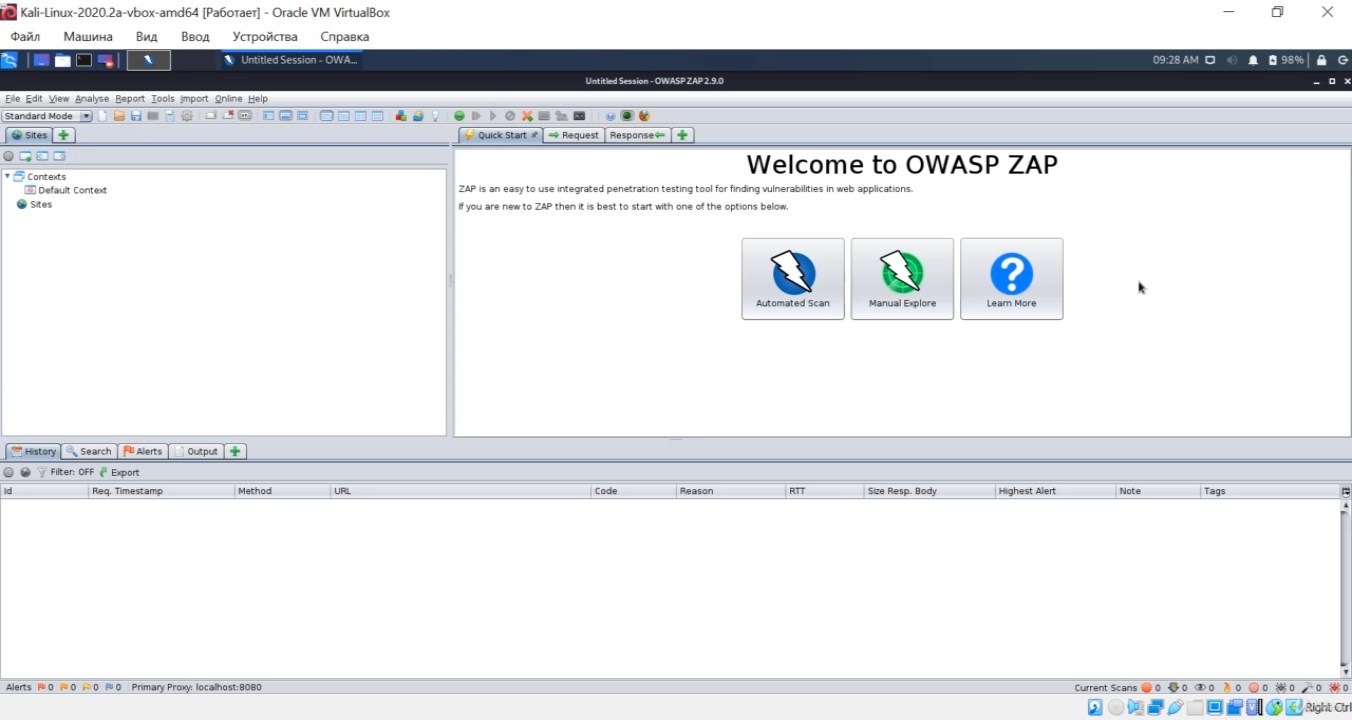
Task: Select Default Context in the tree
Action: pos(72,190)
